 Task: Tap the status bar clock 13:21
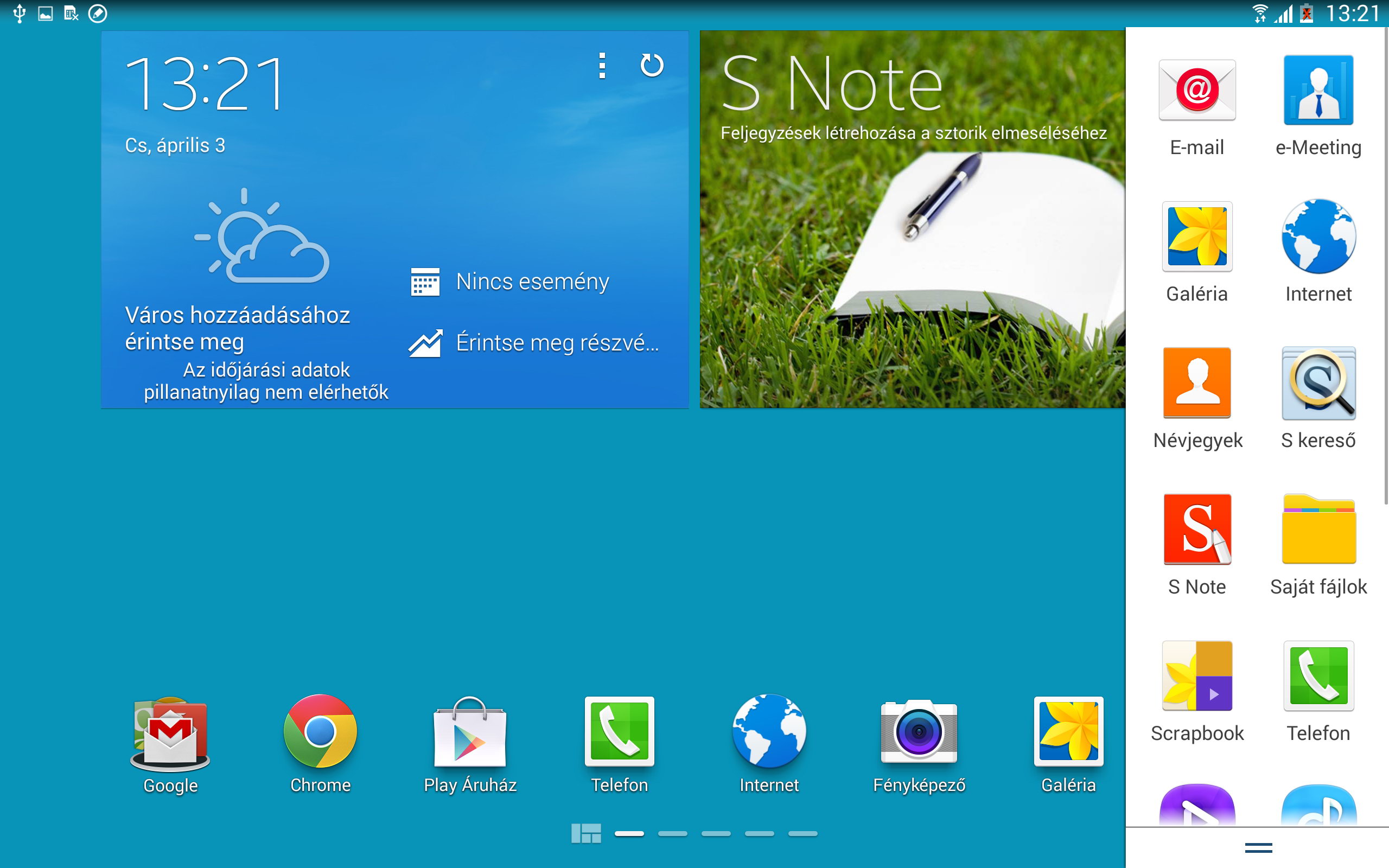[1352, 13]
